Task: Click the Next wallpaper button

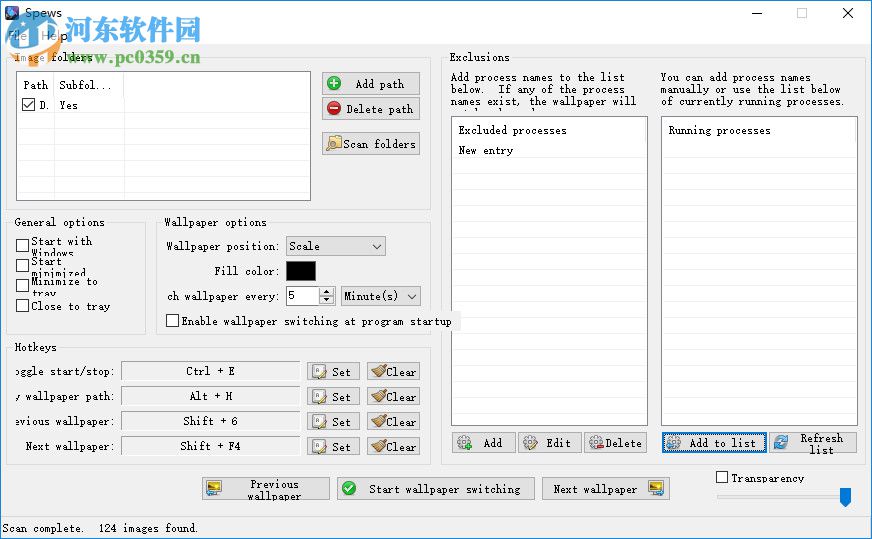Action: point(606,488)
